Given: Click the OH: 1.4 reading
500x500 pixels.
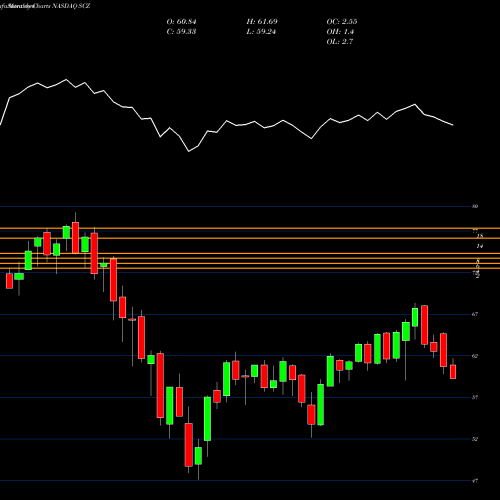Looking at the screenshot, I should 340,32.
